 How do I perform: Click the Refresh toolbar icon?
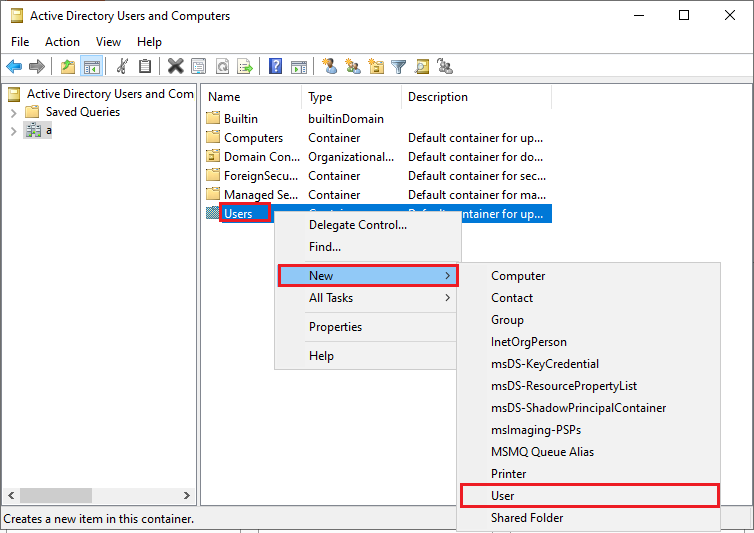(222, 66)
